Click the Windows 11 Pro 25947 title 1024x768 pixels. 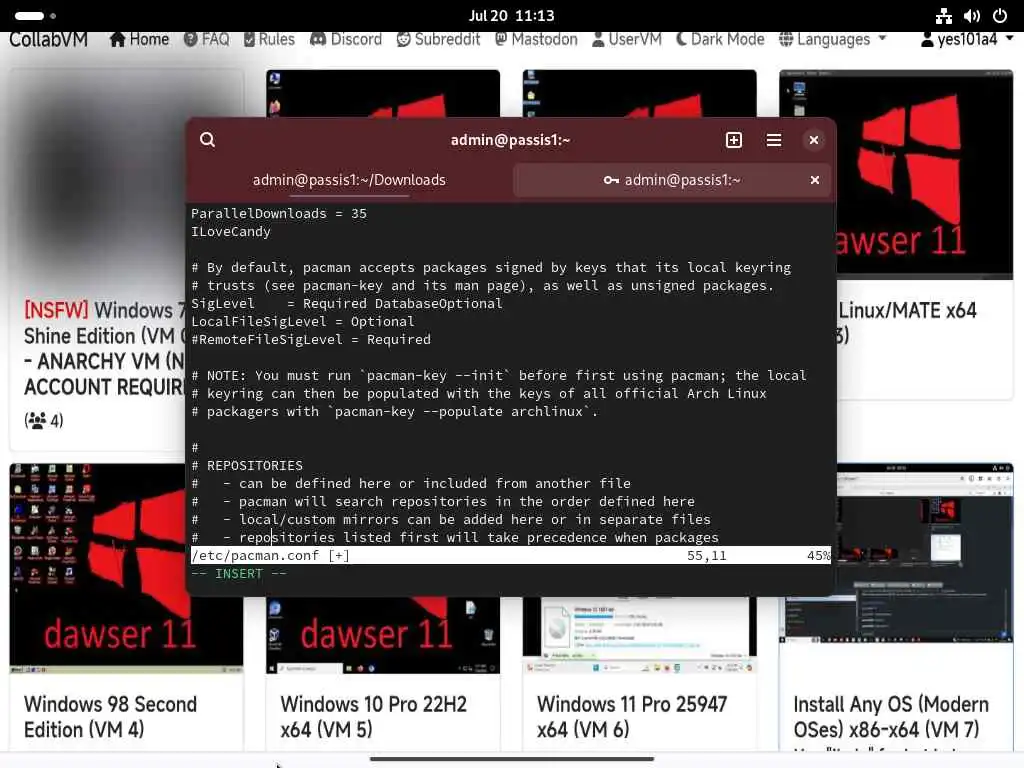(x=632, y=716)
